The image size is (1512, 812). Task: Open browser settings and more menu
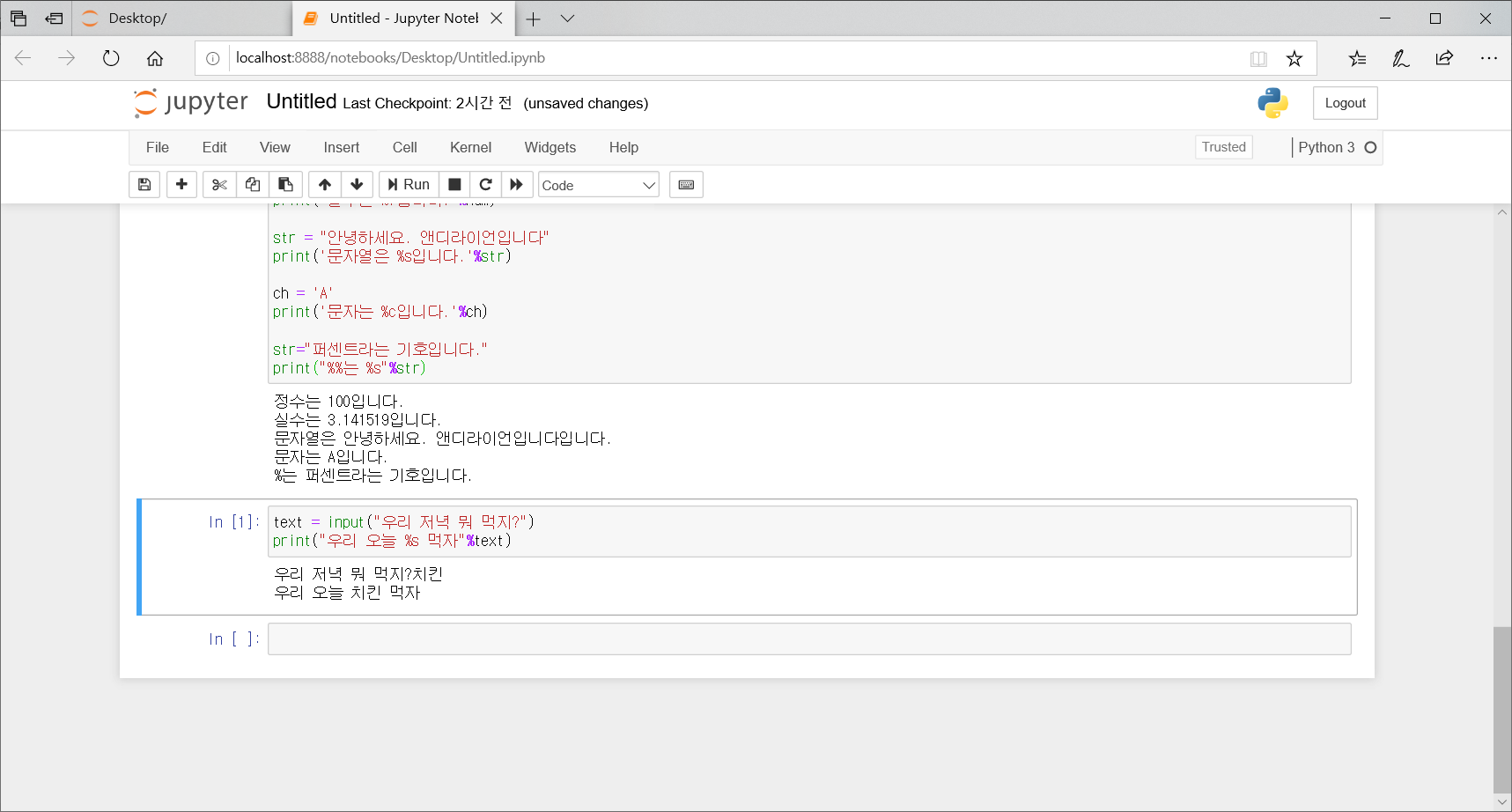pyautogui.click(x=1488, y=58)
